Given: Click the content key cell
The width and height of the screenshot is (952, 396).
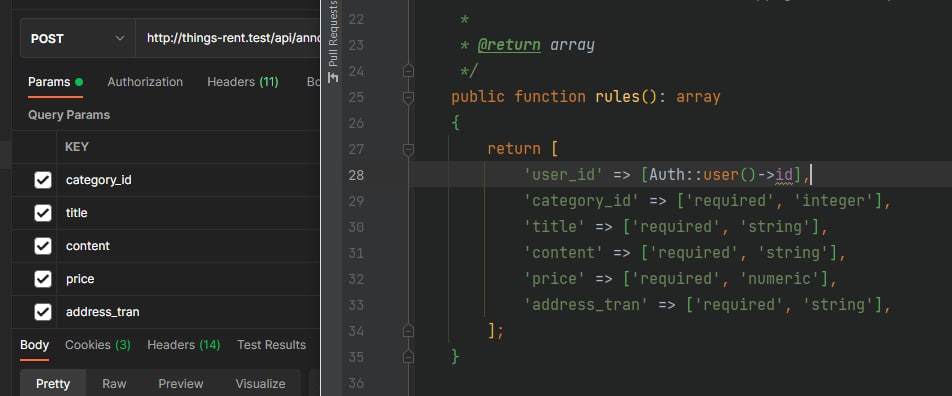Looking at the screenshot, I should click(188, 246).
